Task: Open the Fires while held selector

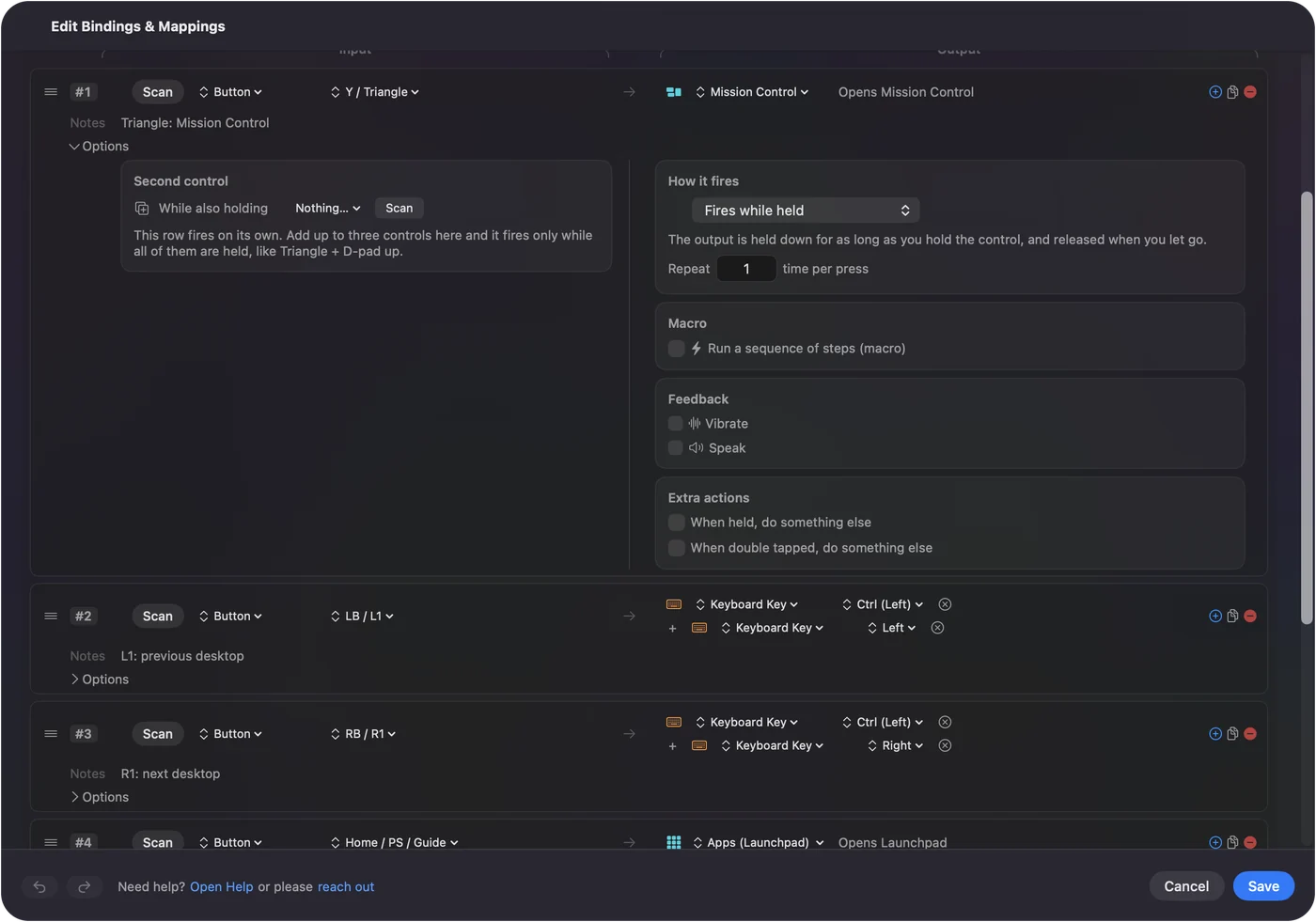Action: (806, 211)
